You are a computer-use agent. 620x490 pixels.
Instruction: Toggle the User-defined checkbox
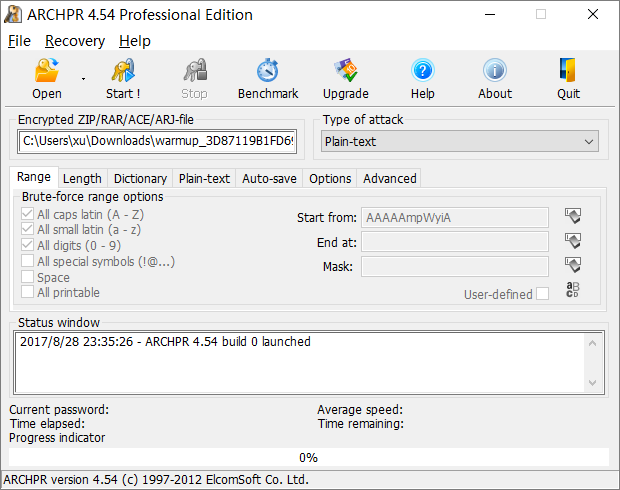tap(542, 294)
